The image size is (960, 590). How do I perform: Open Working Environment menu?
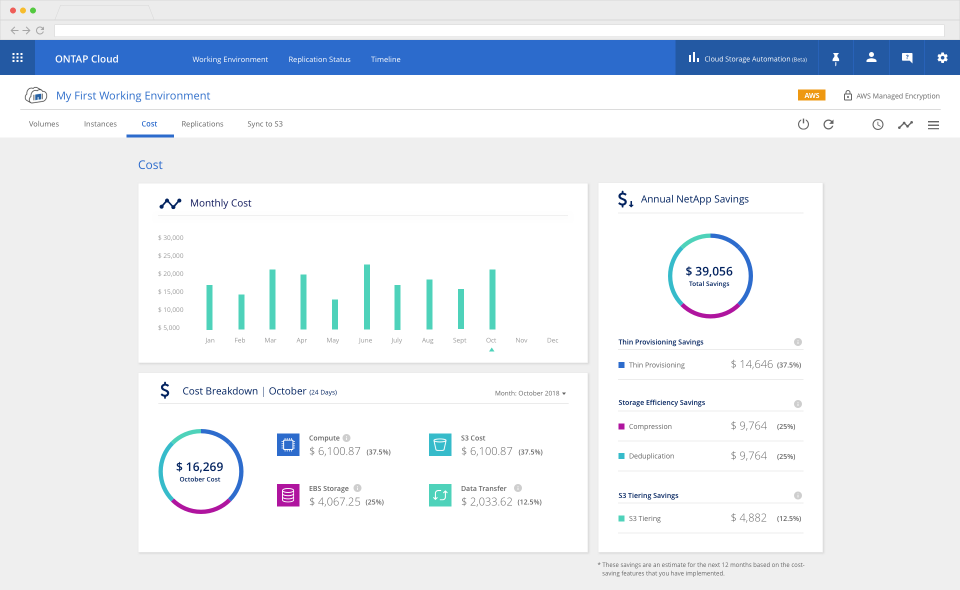[x=230, y=59]
